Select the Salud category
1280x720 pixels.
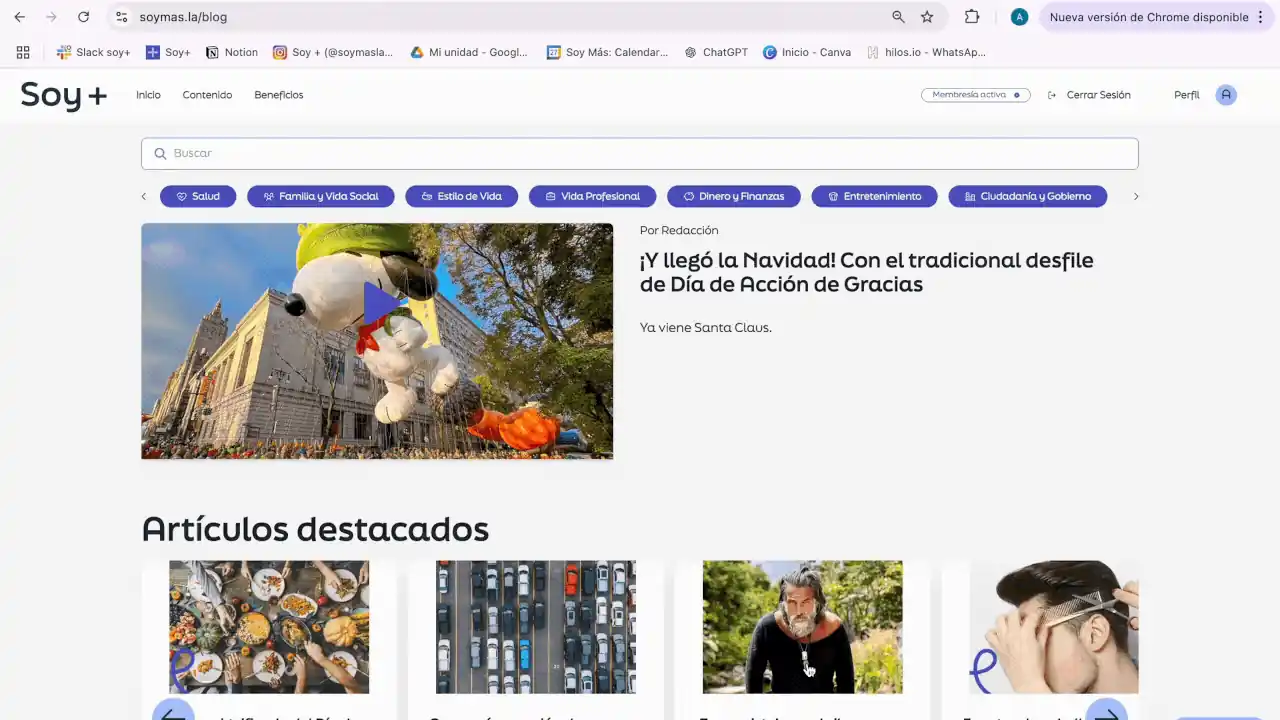coord(198,196)
